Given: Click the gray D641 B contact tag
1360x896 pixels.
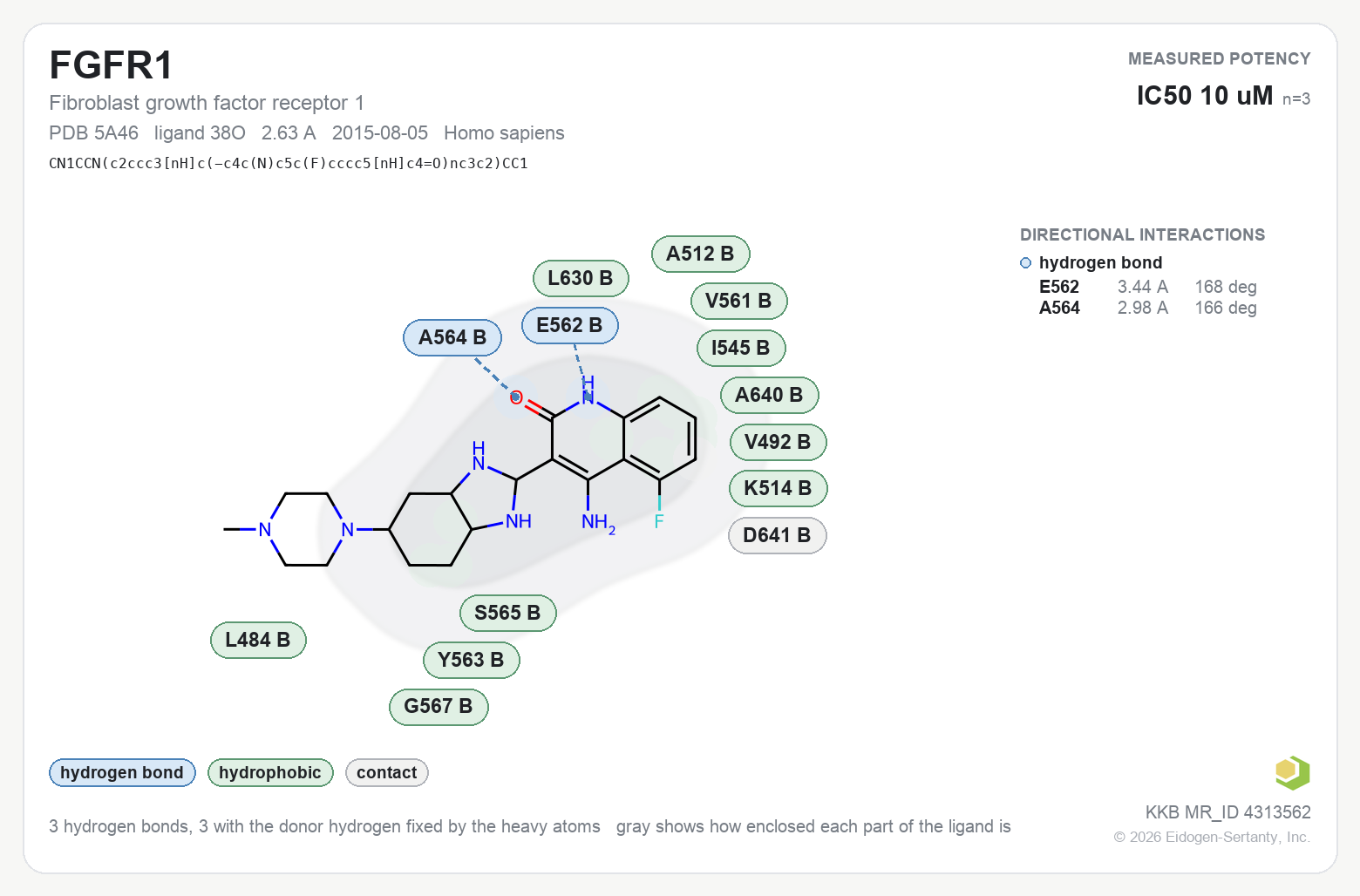Looking at the screenshot, I should coord(778,535).
